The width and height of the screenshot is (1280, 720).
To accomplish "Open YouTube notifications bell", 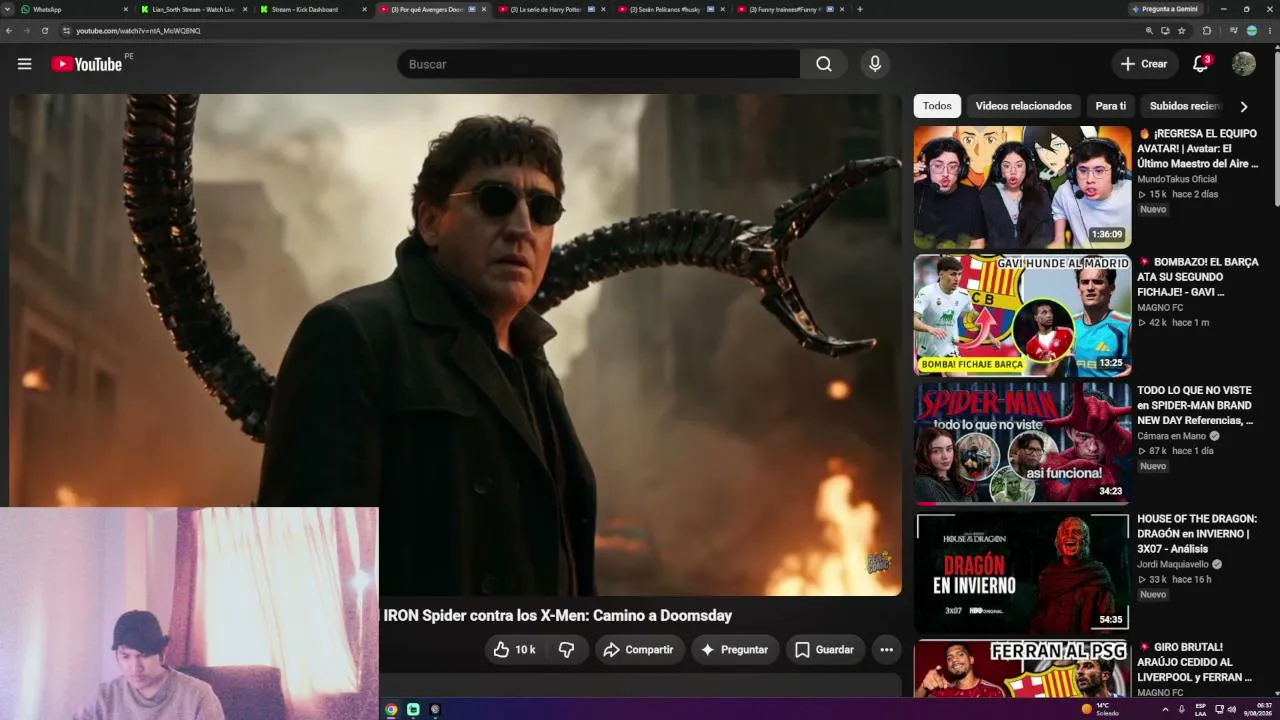I will 1201,64.
